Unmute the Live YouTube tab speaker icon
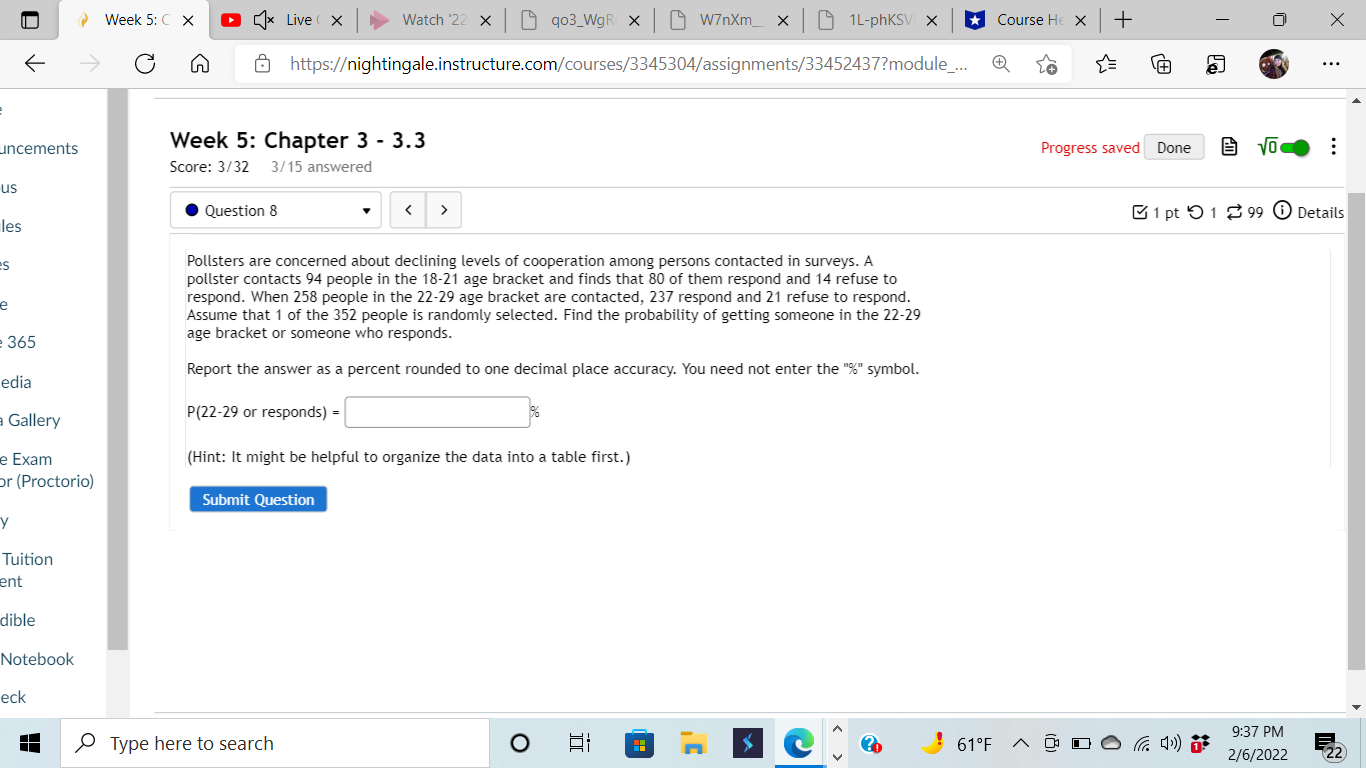 pos(265,20)
